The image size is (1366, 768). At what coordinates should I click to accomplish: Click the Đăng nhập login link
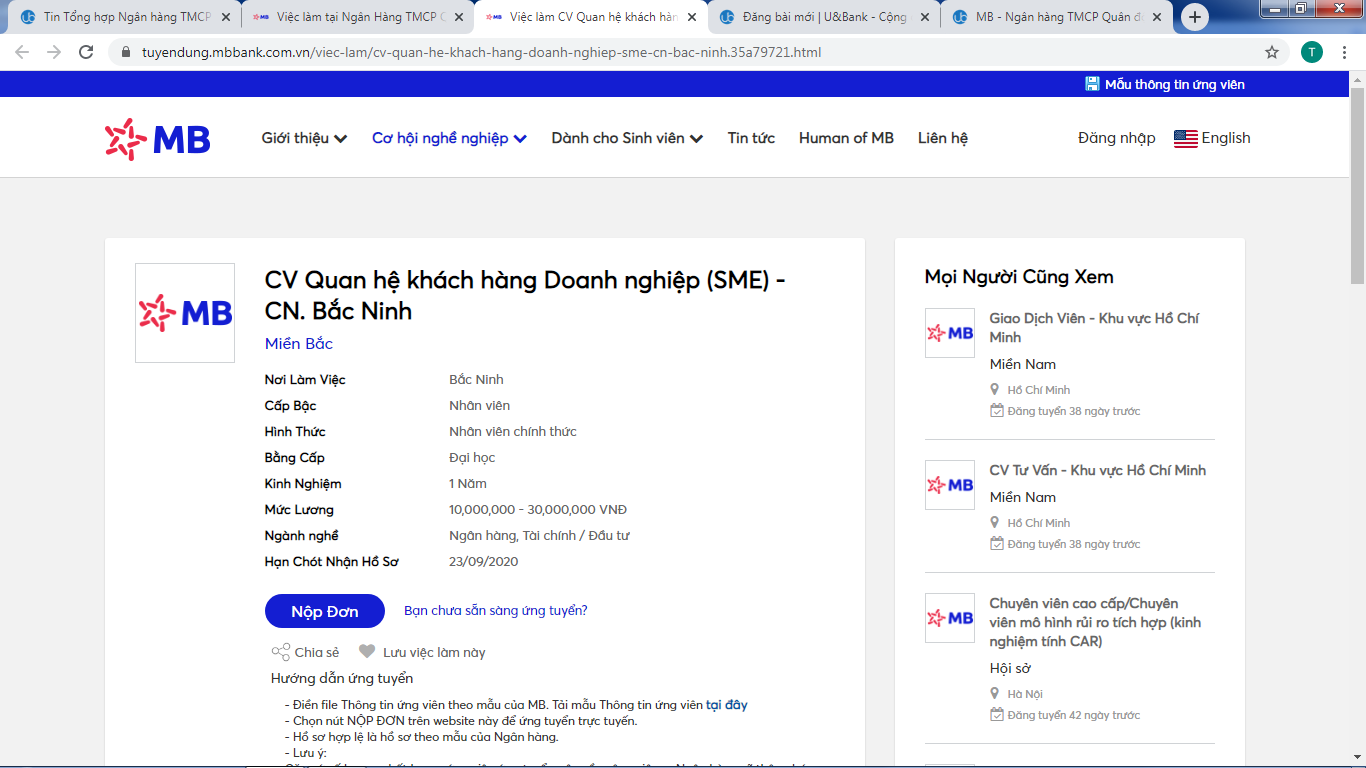pyautogui.click(x=1116, y=138)
